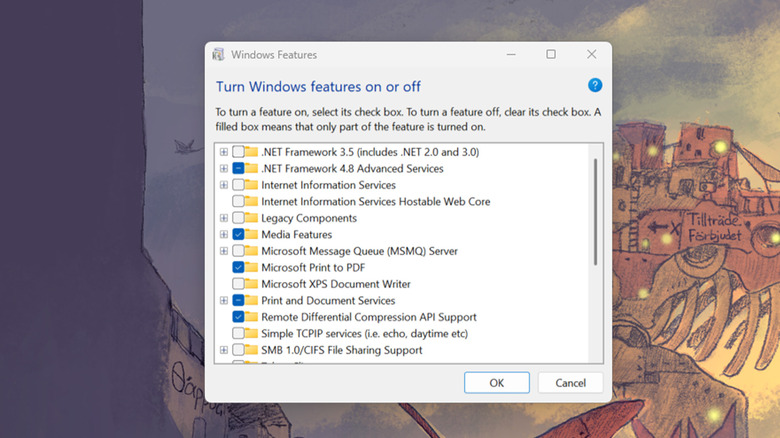780x438 pixels.
Task: Expand Internet Information Services node
Action: (224, 185)
